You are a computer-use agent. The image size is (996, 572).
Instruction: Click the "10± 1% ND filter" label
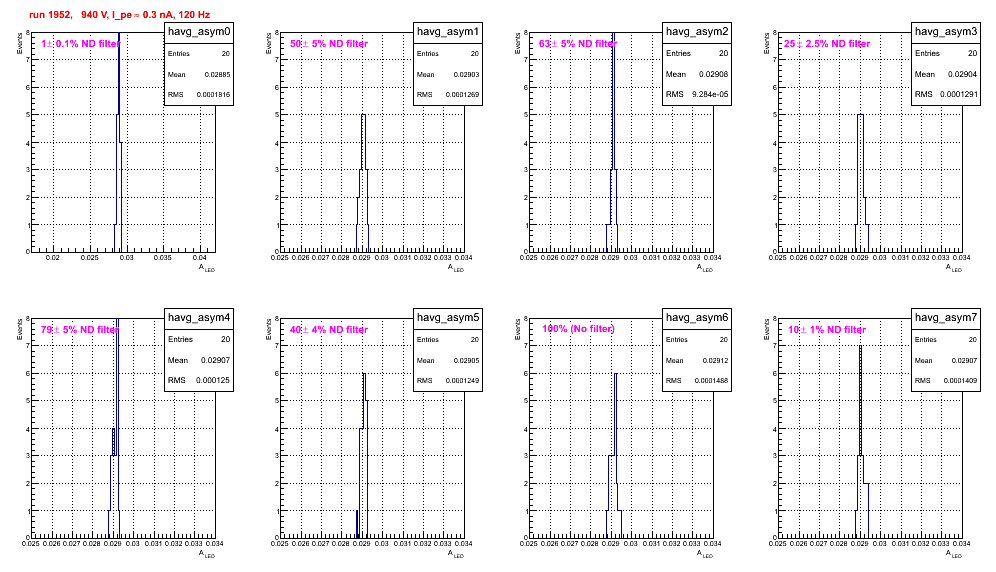(x=827, y=330)
